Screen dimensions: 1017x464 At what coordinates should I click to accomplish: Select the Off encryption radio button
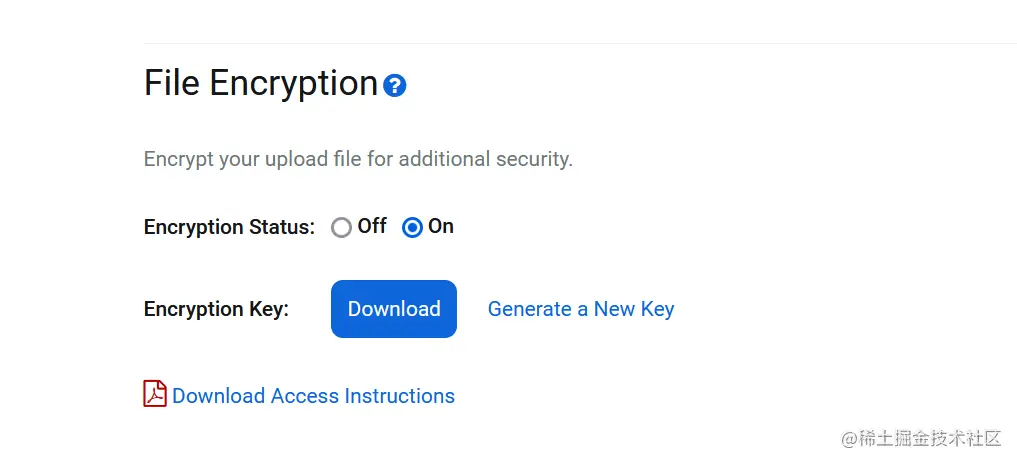point(341,228)
